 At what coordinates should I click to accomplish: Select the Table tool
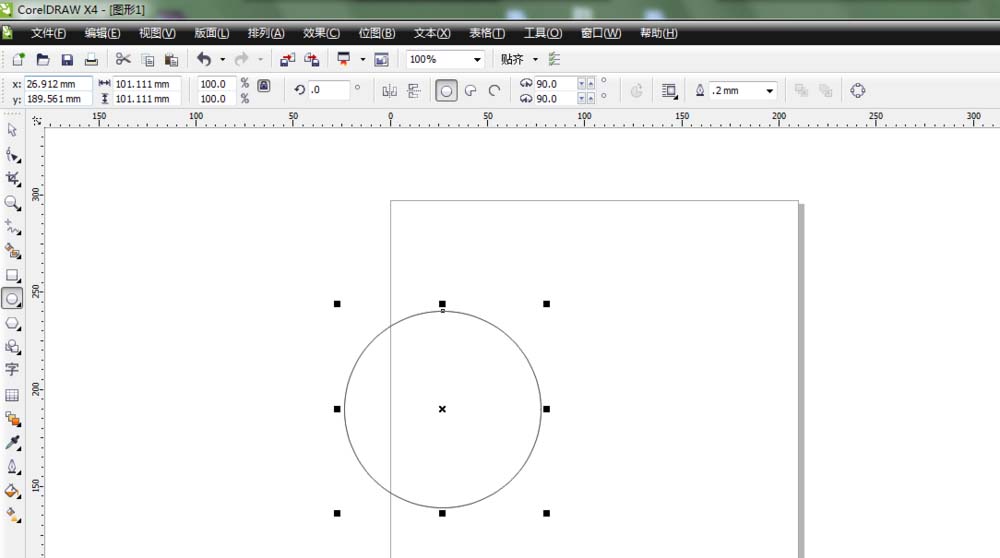pos(12,395)
